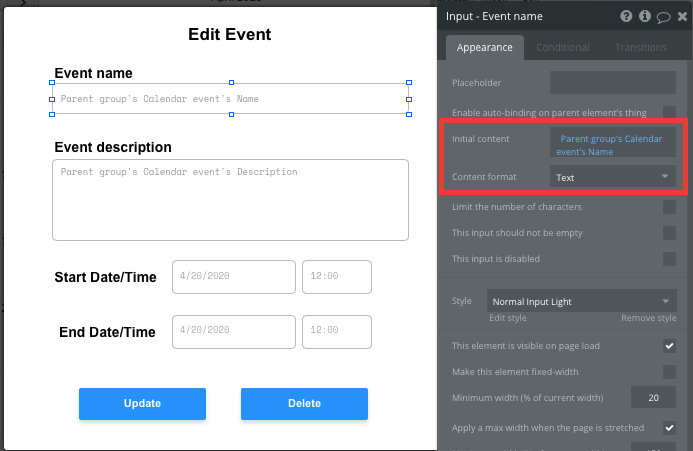Viewport: 693px width, 451px height.
Task: Edit Initial content dynamic expression
Action: 613,142
